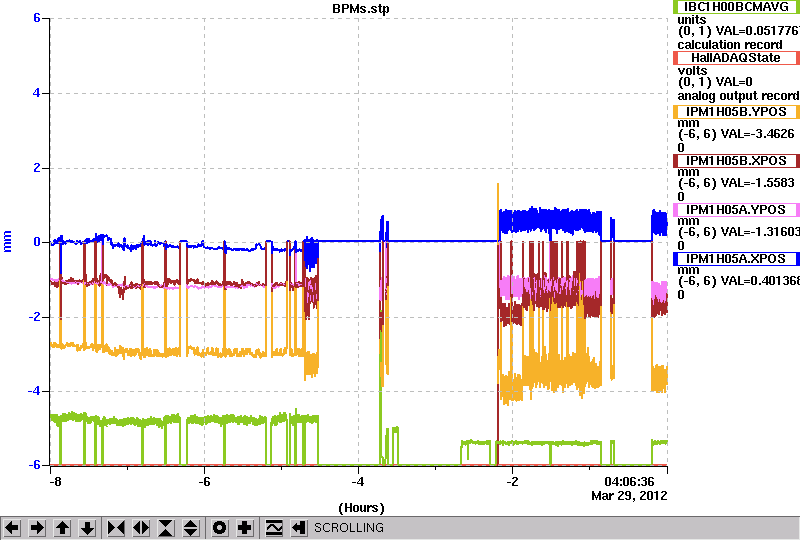Viewport: 800px width, 540px height.
Task: Zoom in horizontally using the inward triangles icon
Action: 116,528
